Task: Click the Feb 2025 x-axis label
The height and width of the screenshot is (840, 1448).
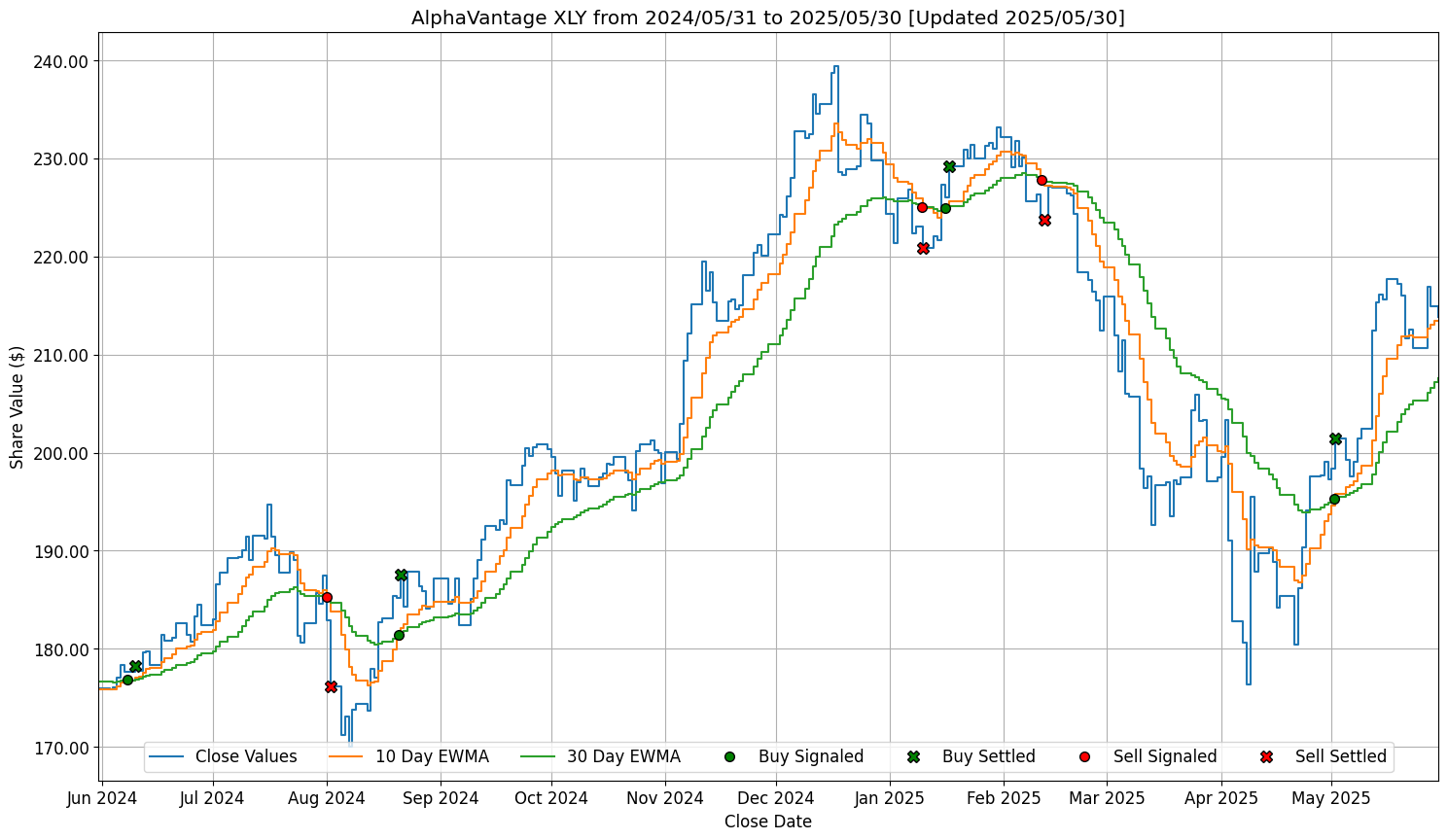Action: (x=1004, y=798)
